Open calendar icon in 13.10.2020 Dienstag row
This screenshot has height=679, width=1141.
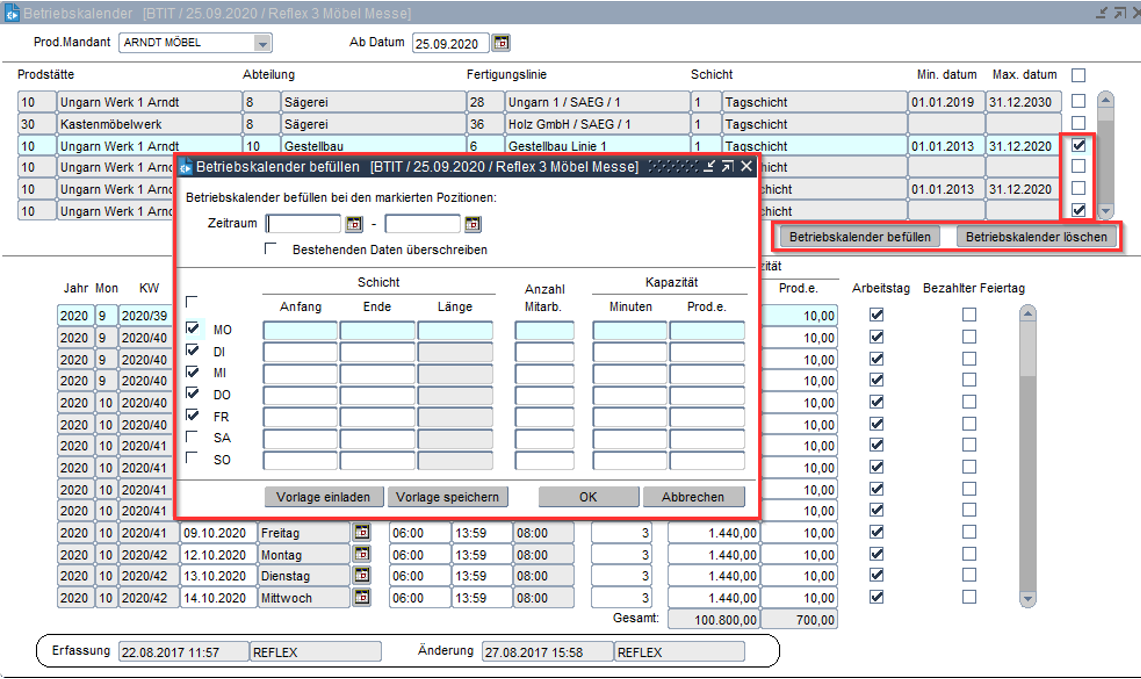[x=362, y=576]
